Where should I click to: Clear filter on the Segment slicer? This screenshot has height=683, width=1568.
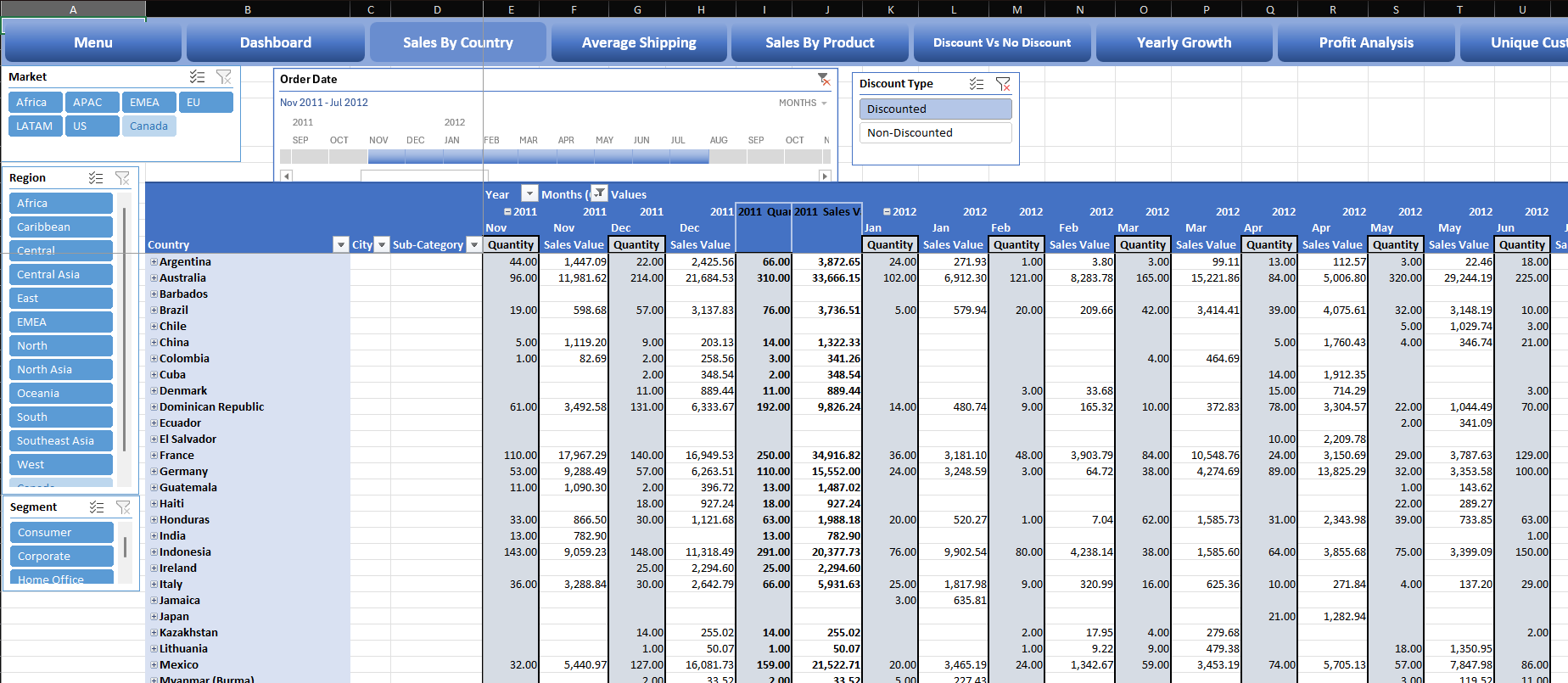pos(124,507)
